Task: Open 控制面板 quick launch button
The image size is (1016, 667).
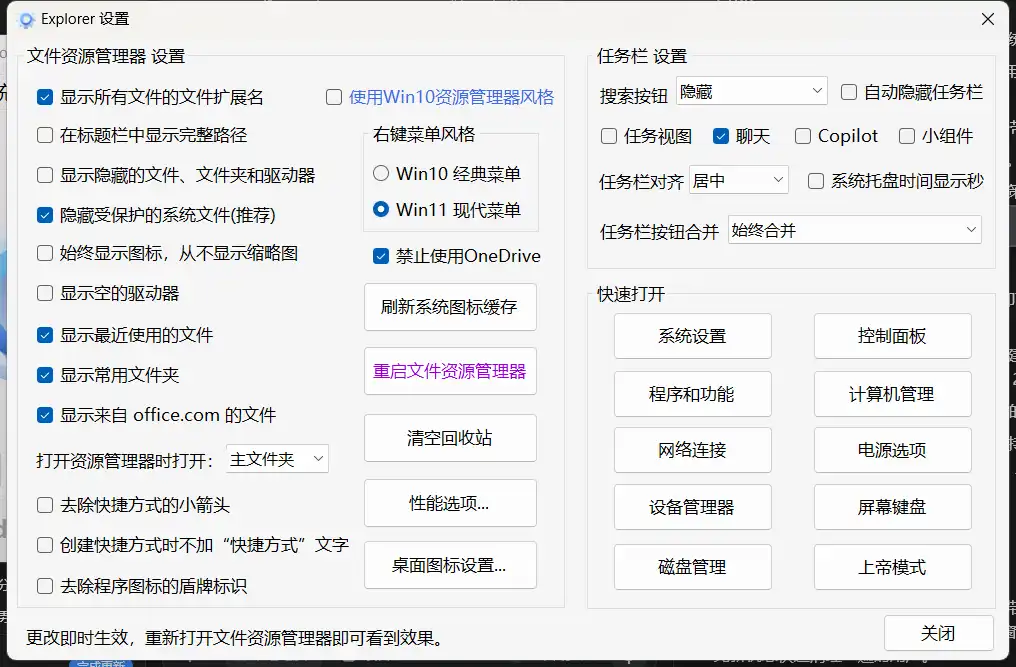Action: coord(893,336)
